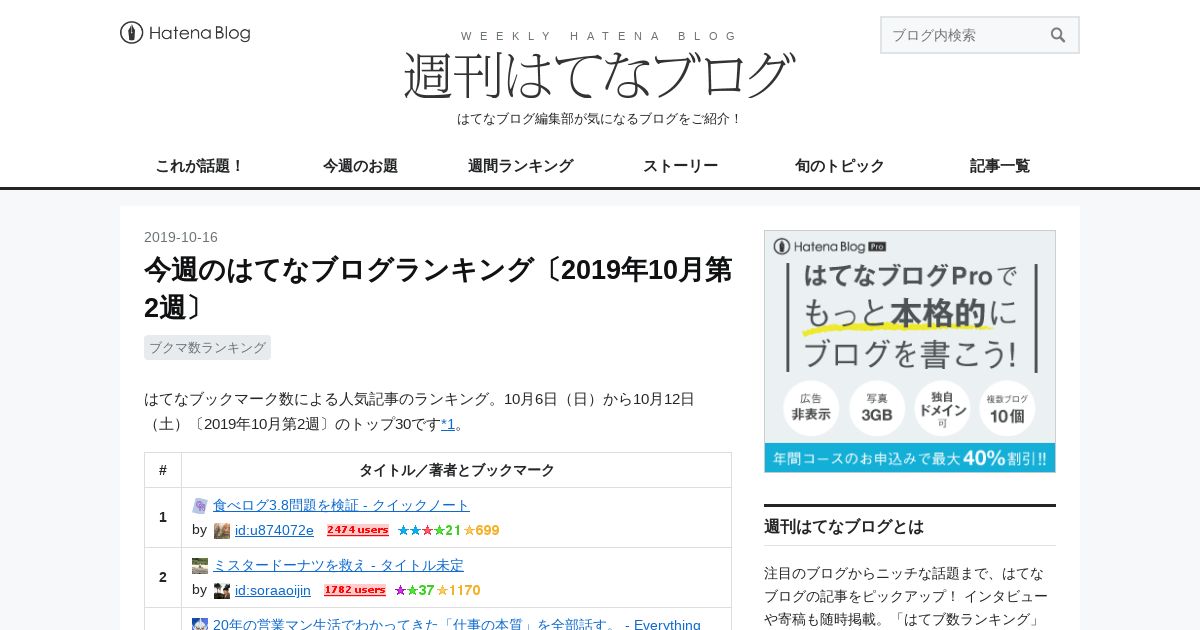Click the 2474 users bookmark badge
The height and width of the screenshot is (630, 1200).
(358, 530)
